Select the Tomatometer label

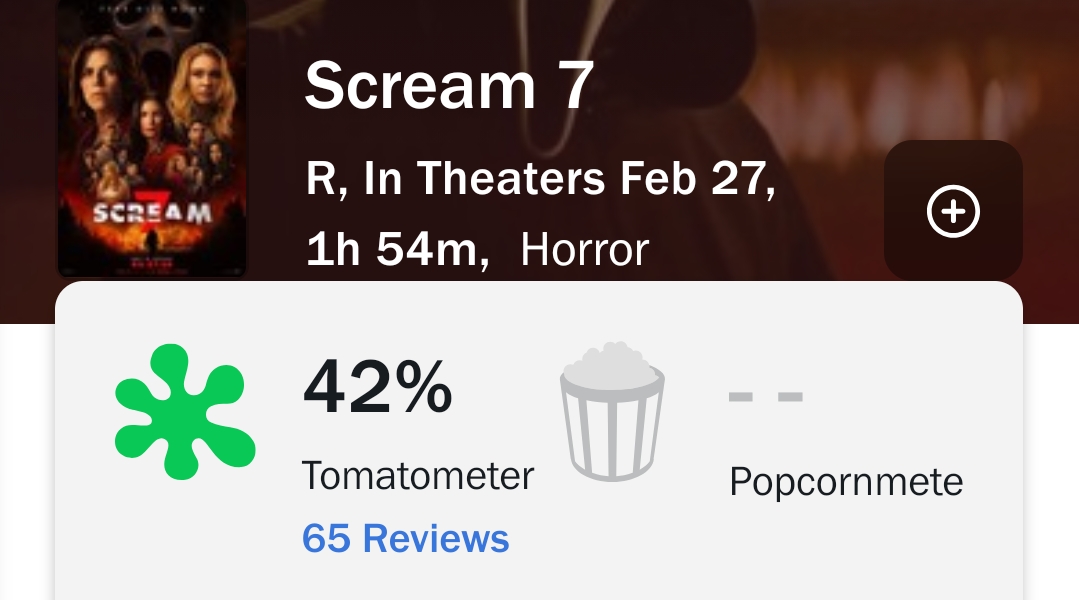418,475
